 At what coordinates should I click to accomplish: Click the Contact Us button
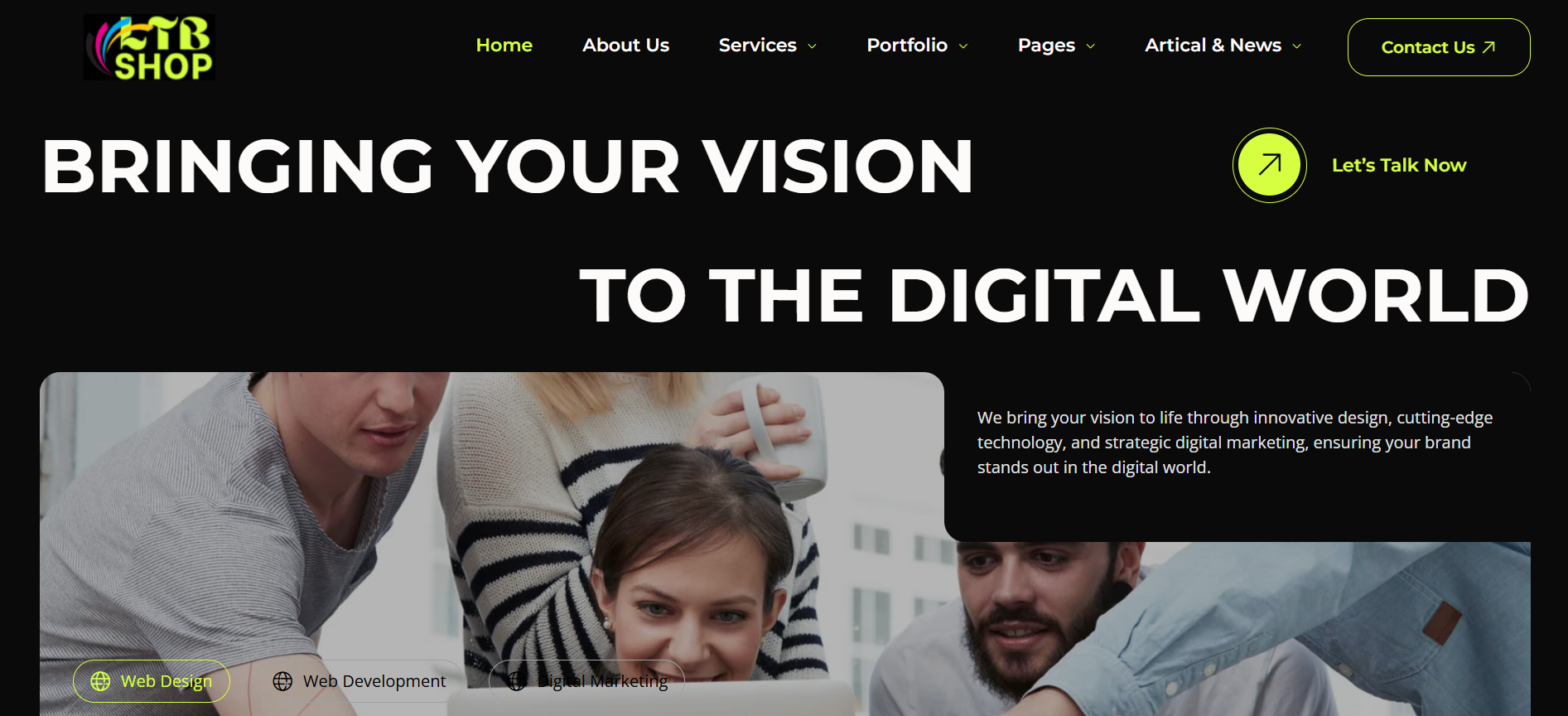[1439, 47]
